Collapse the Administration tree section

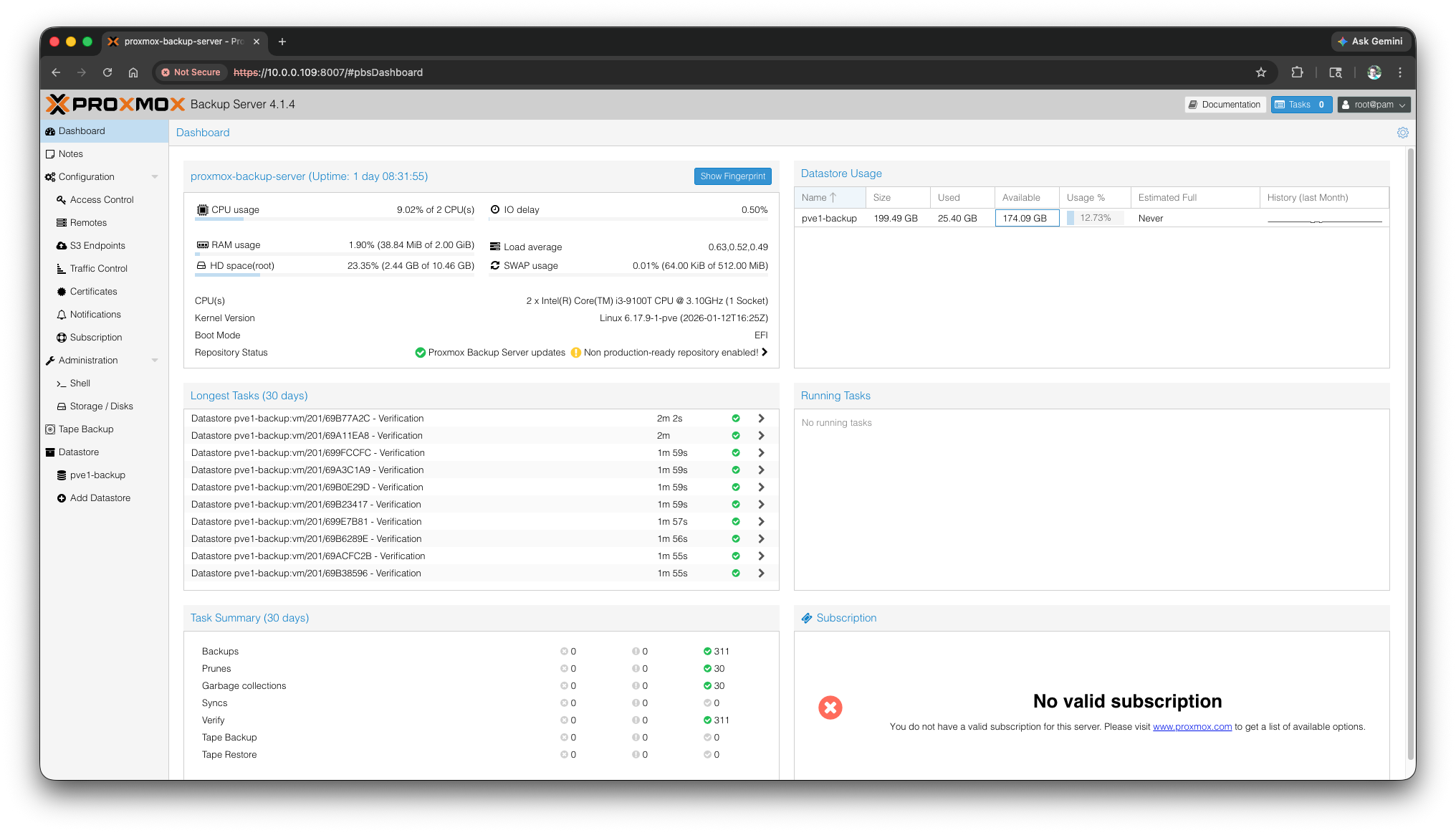point(155,361)
